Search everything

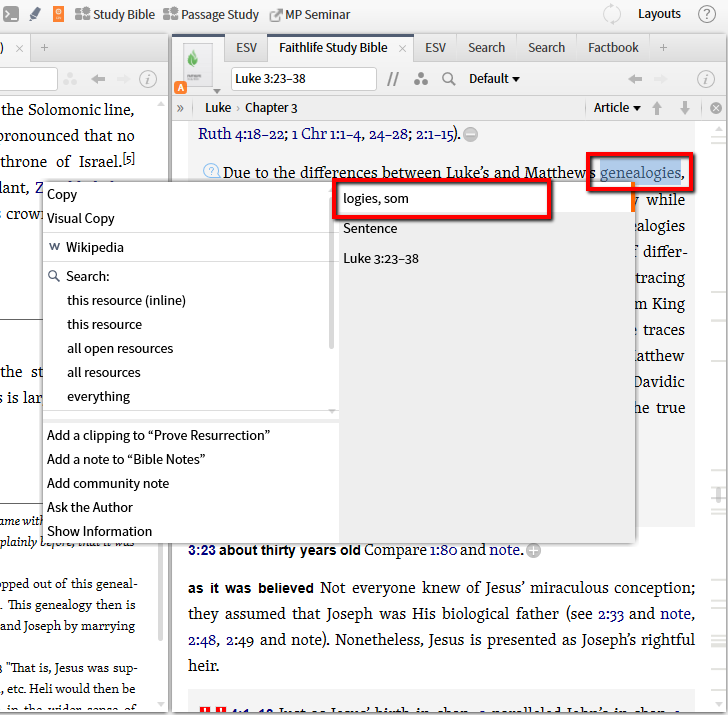coord(98,396)
